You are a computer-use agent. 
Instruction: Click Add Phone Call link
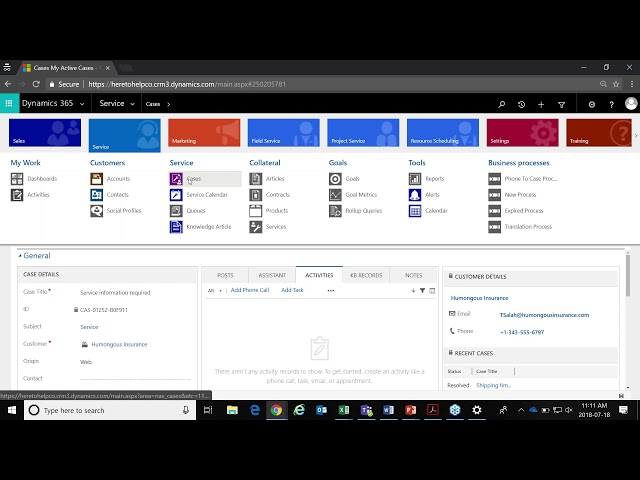250,290
